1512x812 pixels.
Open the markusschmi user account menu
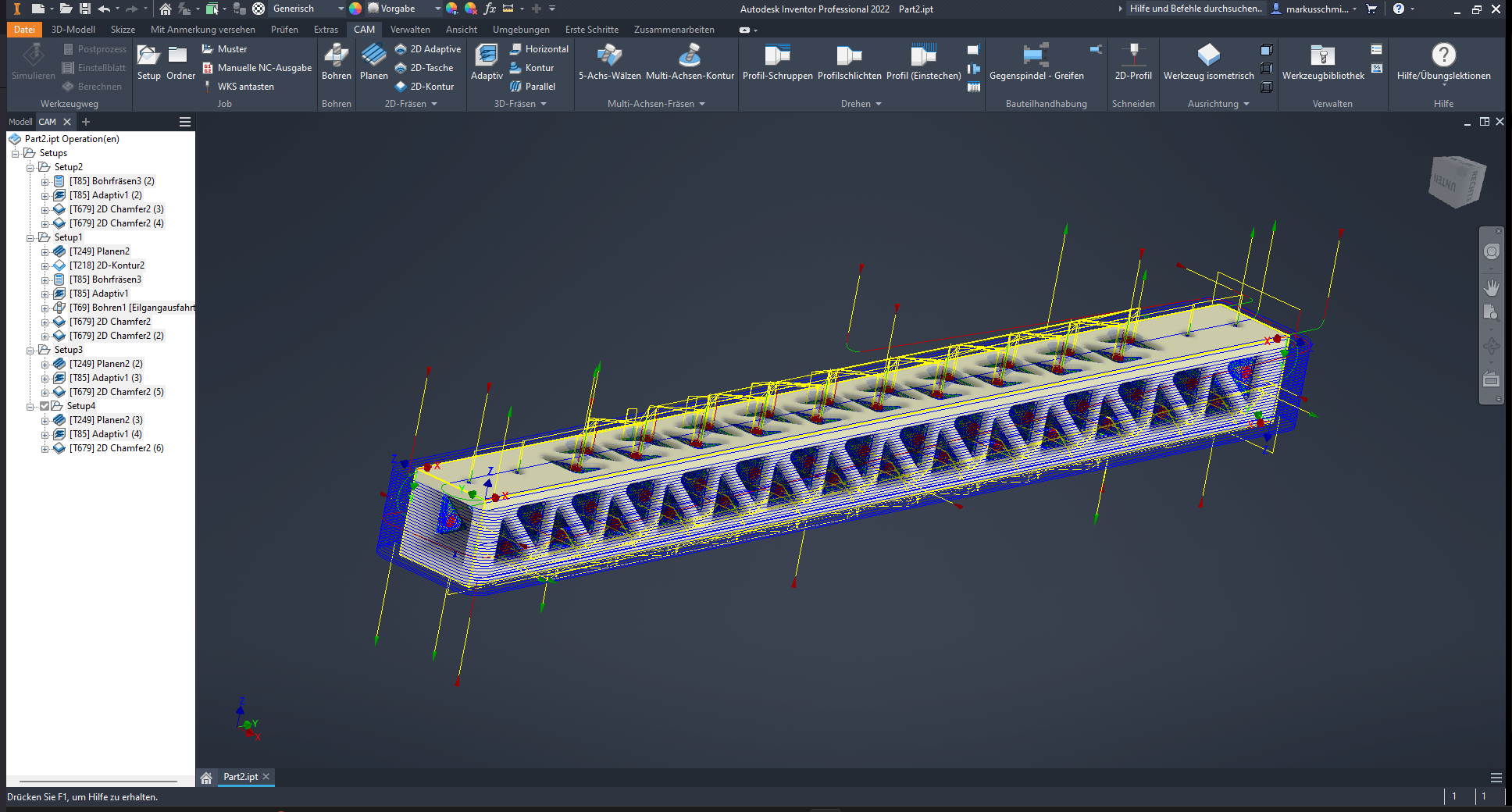click(1314, 9)
